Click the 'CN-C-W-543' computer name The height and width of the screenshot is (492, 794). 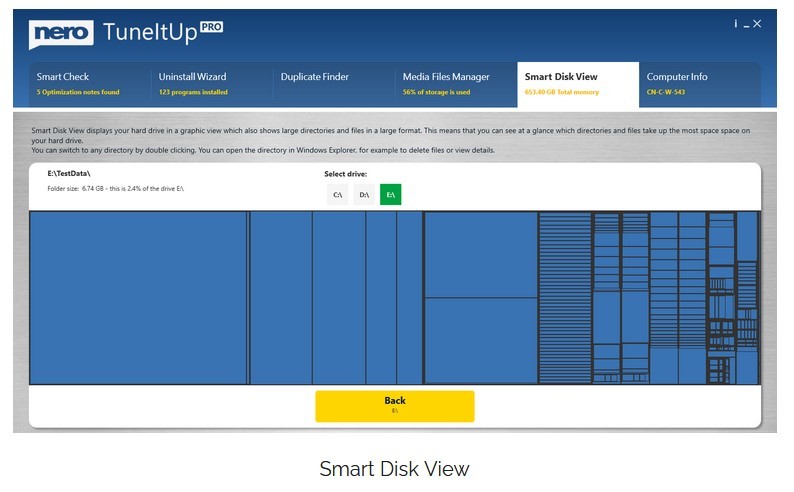click(x=666, y=92)
